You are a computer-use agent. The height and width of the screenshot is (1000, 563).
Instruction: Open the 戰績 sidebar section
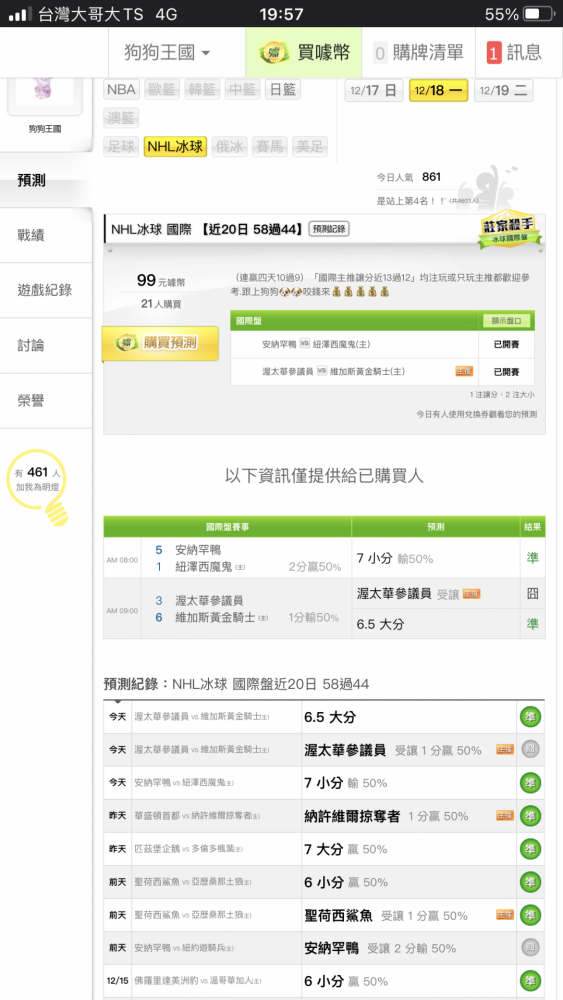tap(46, 235)
